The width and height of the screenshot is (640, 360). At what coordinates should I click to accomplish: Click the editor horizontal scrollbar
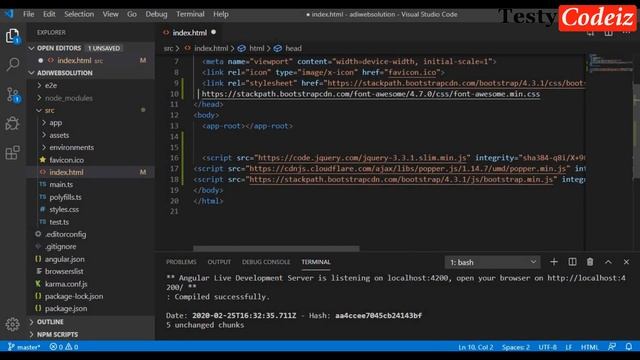(276, 248)
